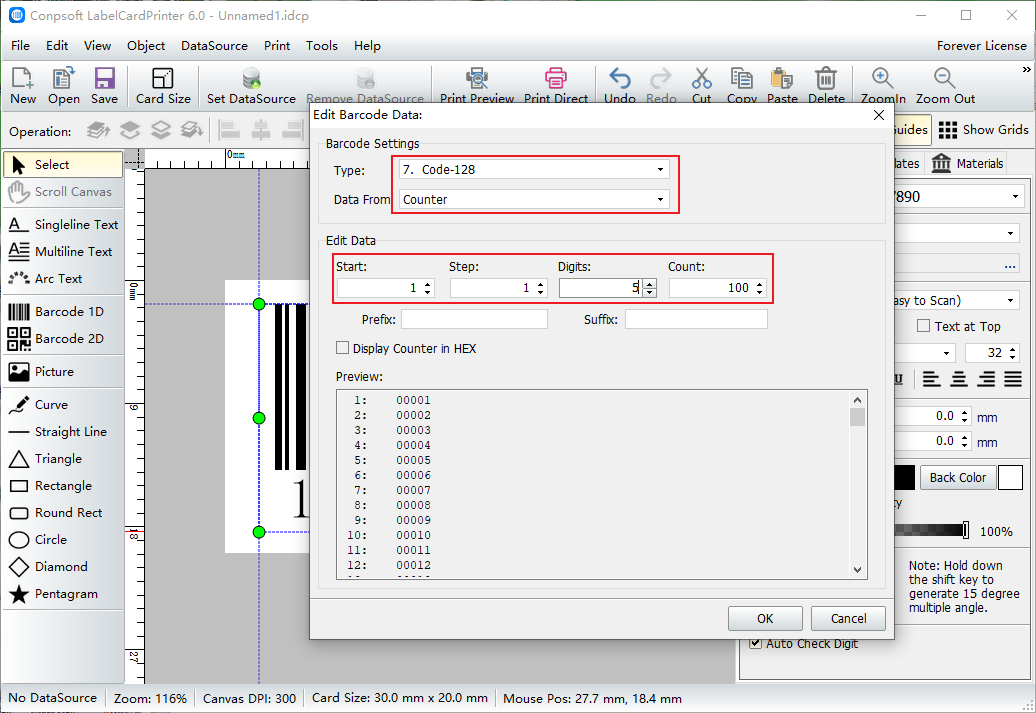Viewport: 1036px width, 713px height.
Task: Switch to the Materials tab
Action: click(x=968, y=163)
